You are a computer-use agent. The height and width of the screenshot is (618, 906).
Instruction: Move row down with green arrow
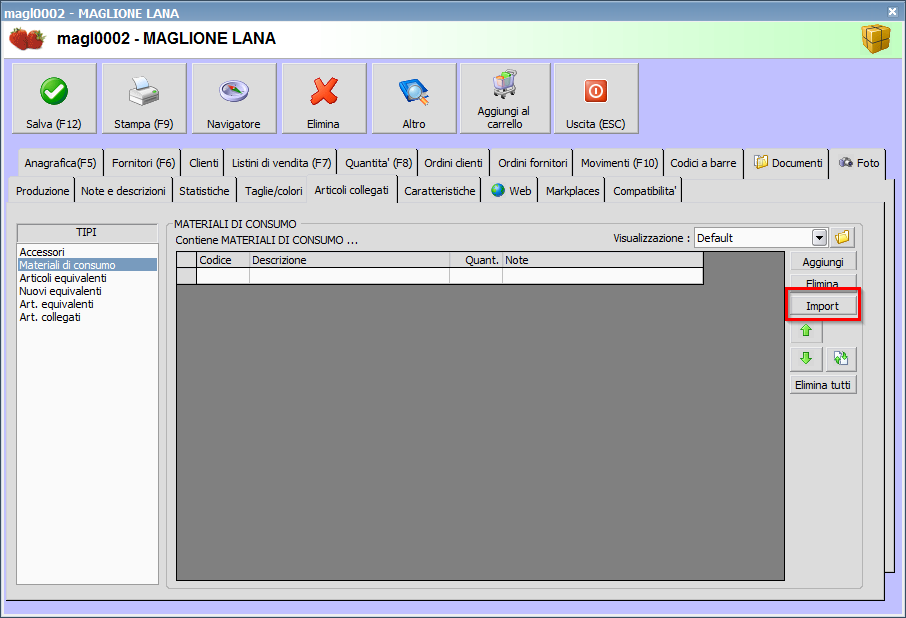point(806,359)
